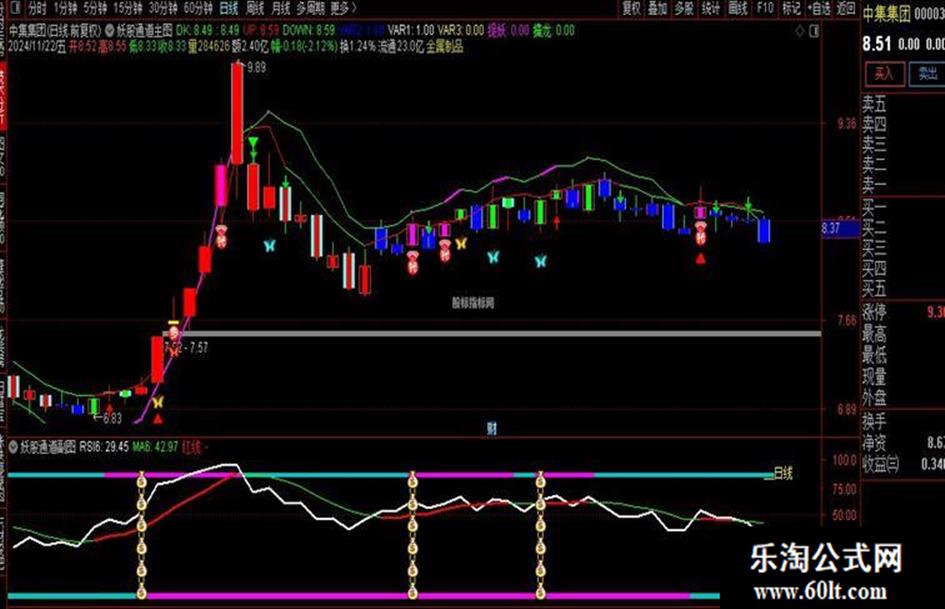Select the 1分钟 period tab

(x=65, y=8)
